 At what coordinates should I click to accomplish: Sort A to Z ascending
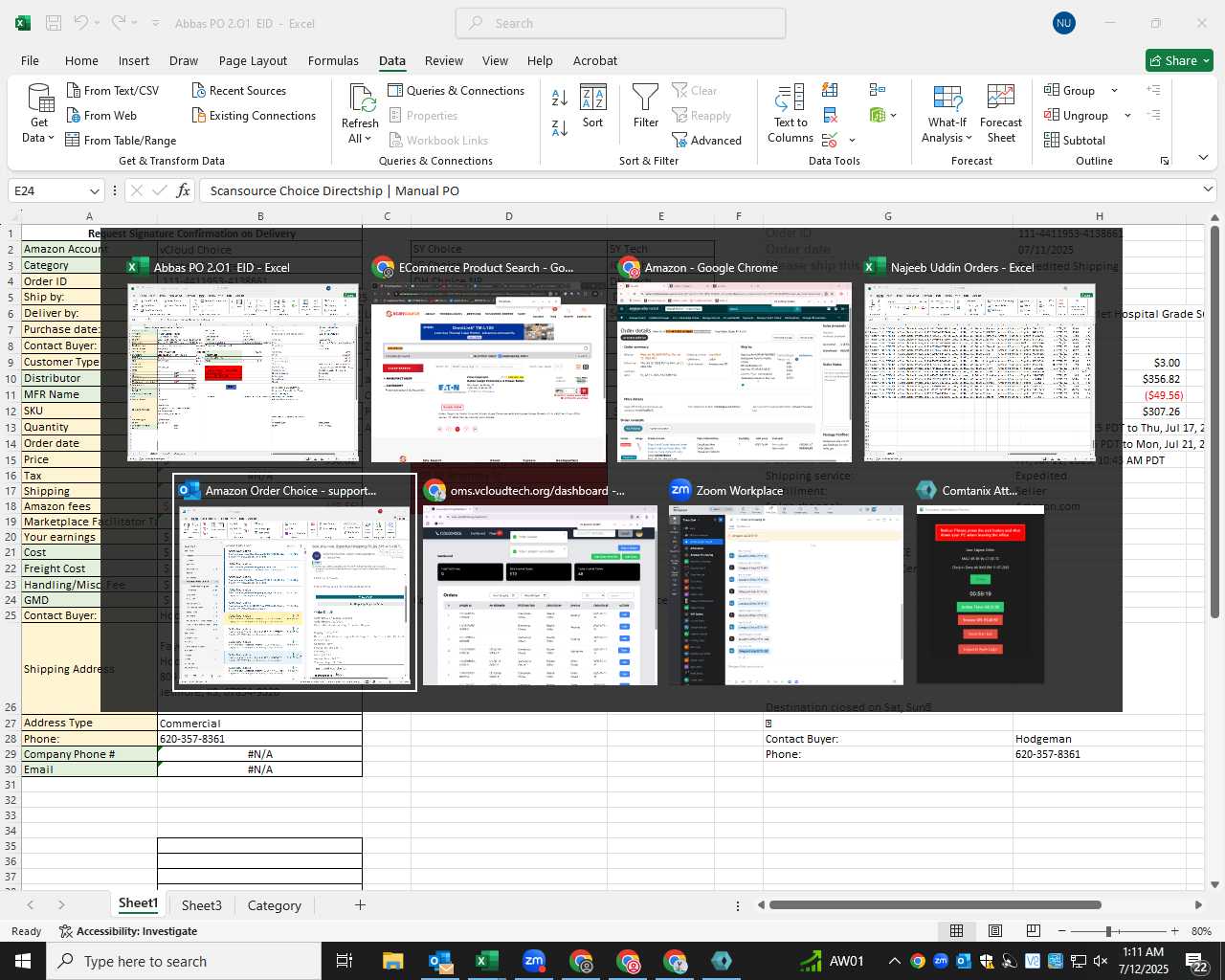560,97
